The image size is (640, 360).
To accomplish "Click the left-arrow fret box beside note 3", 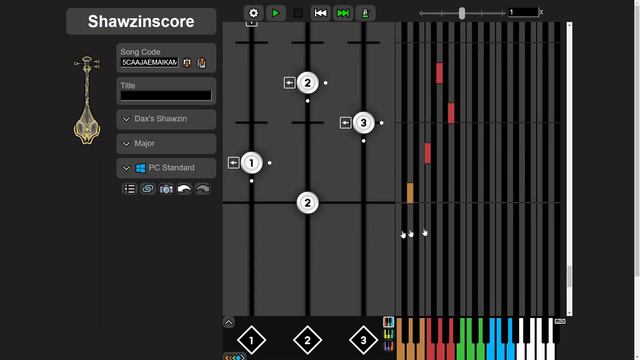I will (345, 122).
